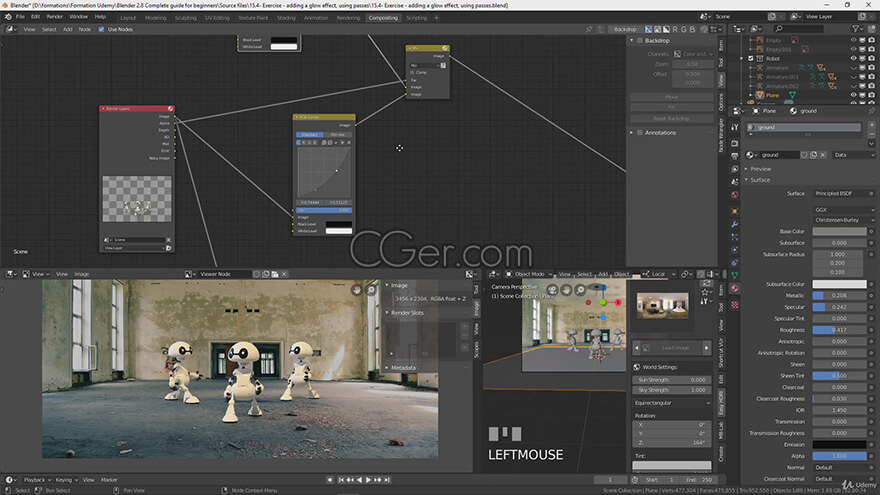
Task: Show blue channel B in backdrop
Action: (x=692, y=29)
